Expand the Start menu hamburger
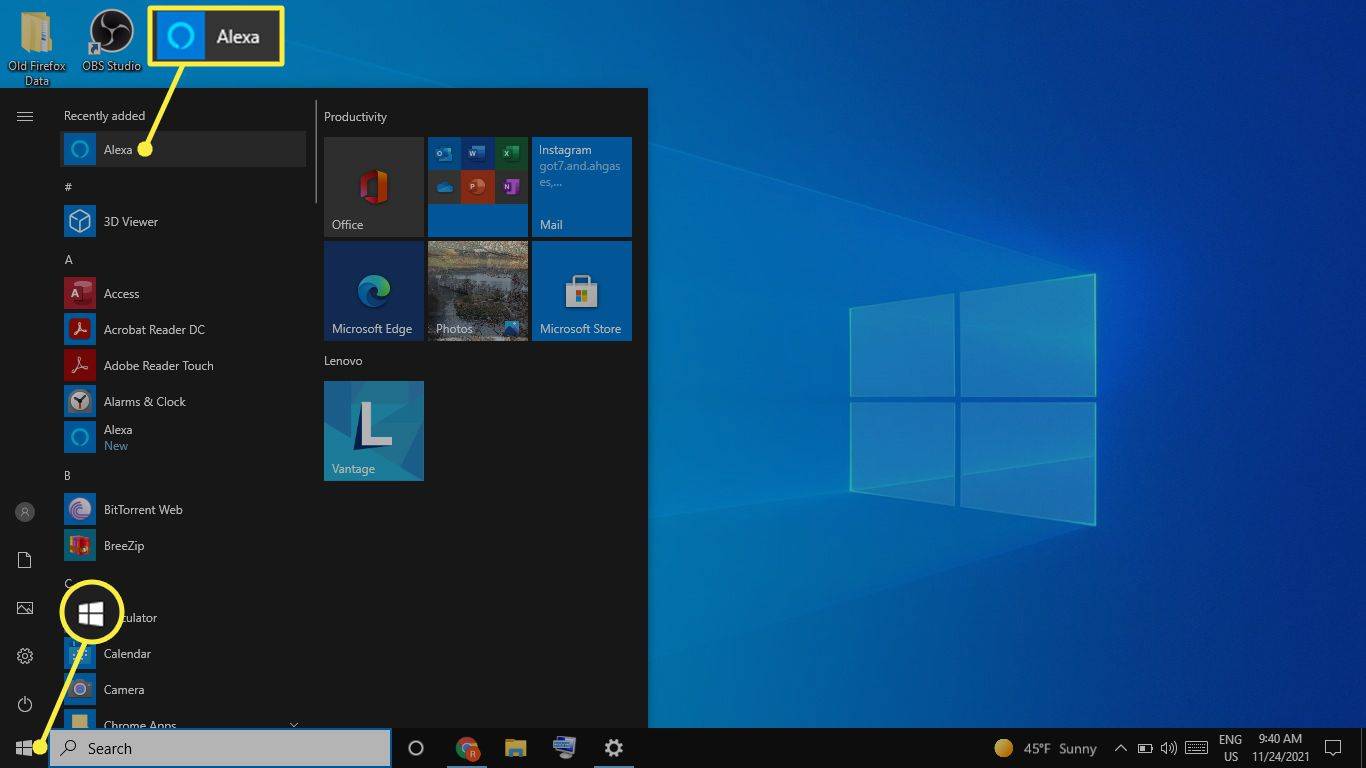Viewport: 1366px width, 768px height. (25, 117)
